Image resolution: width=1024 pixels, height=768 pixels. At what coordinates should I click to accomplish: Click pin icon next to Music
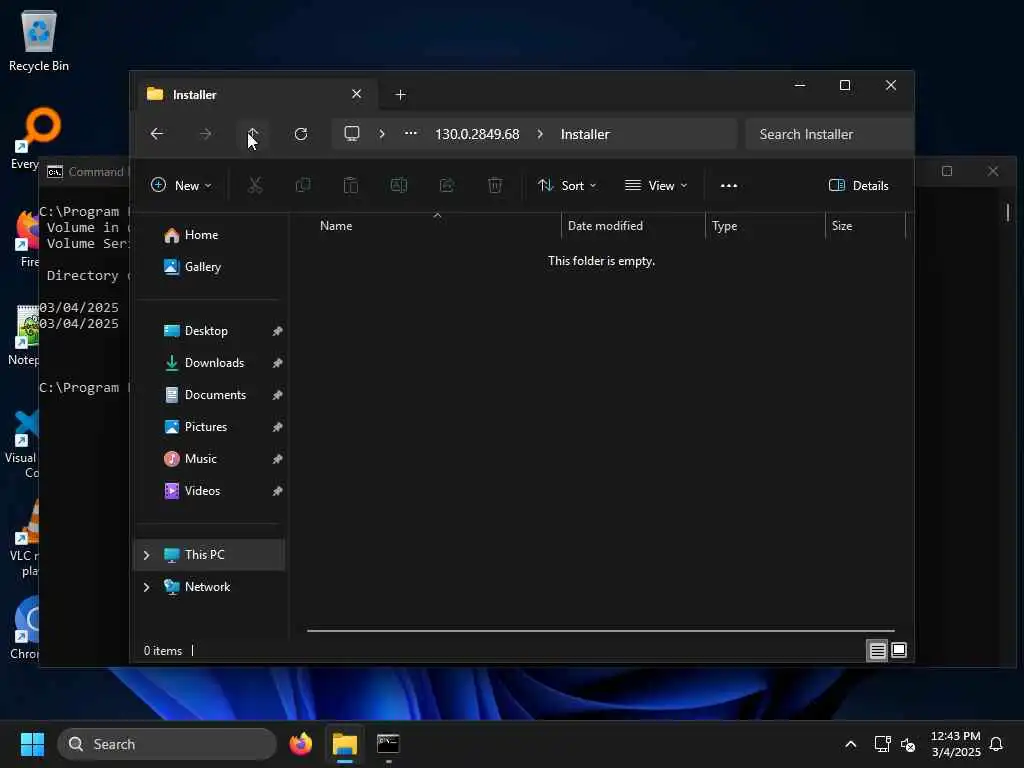pyautogui.click(x=277, y=459)
